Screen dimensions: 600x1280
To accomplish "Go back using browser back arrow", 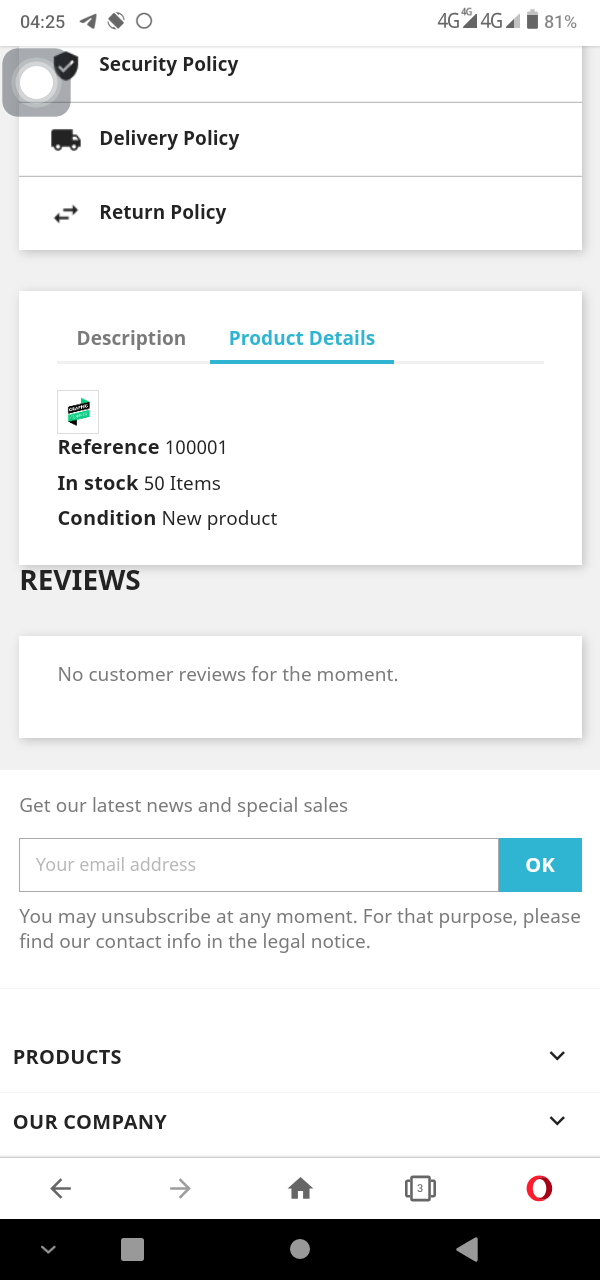I will coord(61,1188).
